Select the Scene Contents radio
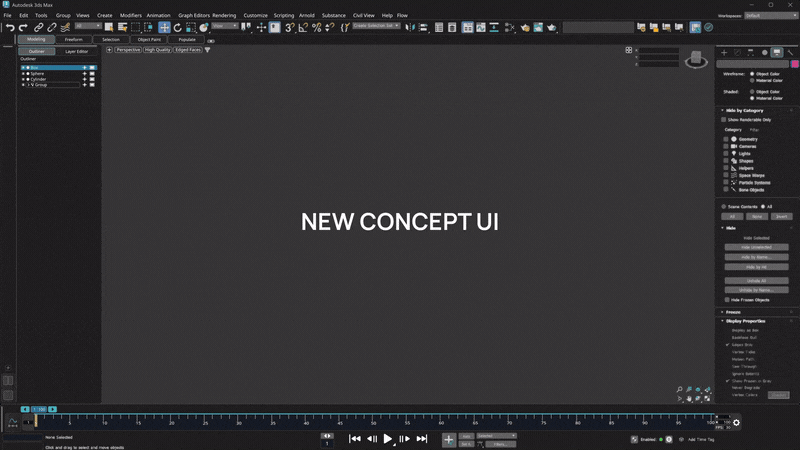Viewport: 800px width, 450px height. click(723, 207)
